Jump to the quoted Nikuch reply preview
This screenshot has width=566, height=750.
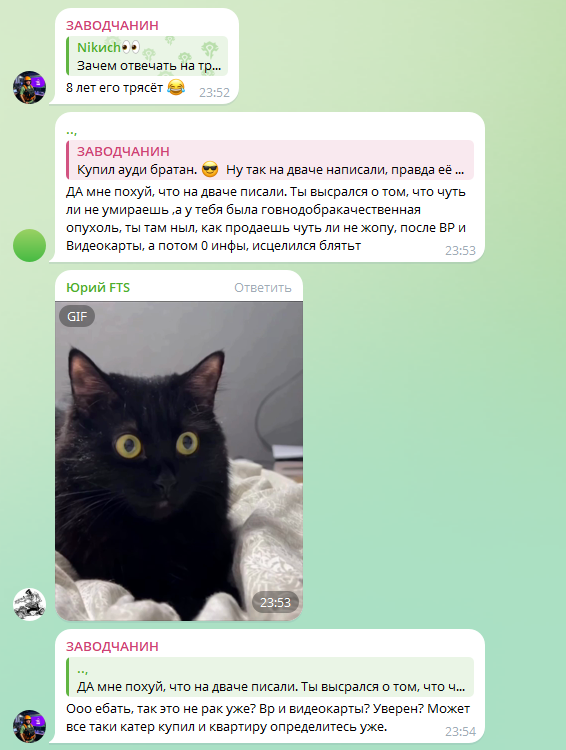(x=147, y=56)
